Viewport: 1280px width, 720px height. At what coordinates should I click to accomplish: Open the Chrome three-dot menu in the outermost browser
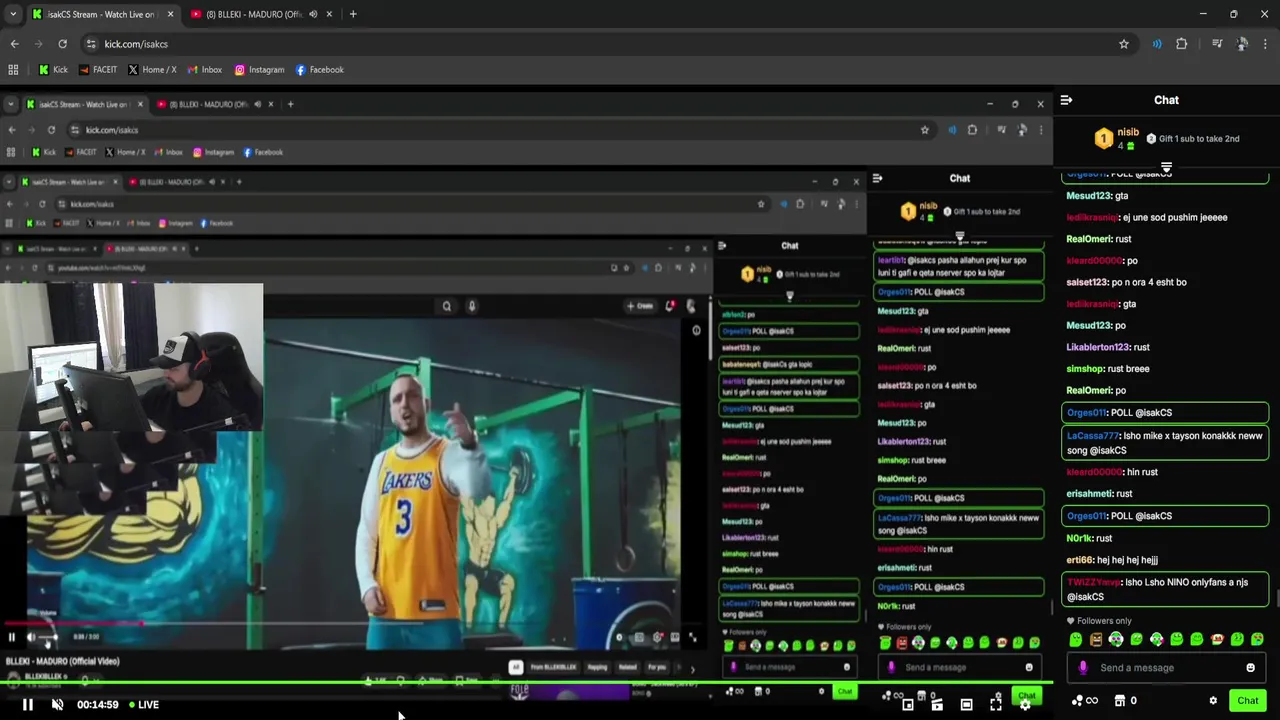(1266, 44)
